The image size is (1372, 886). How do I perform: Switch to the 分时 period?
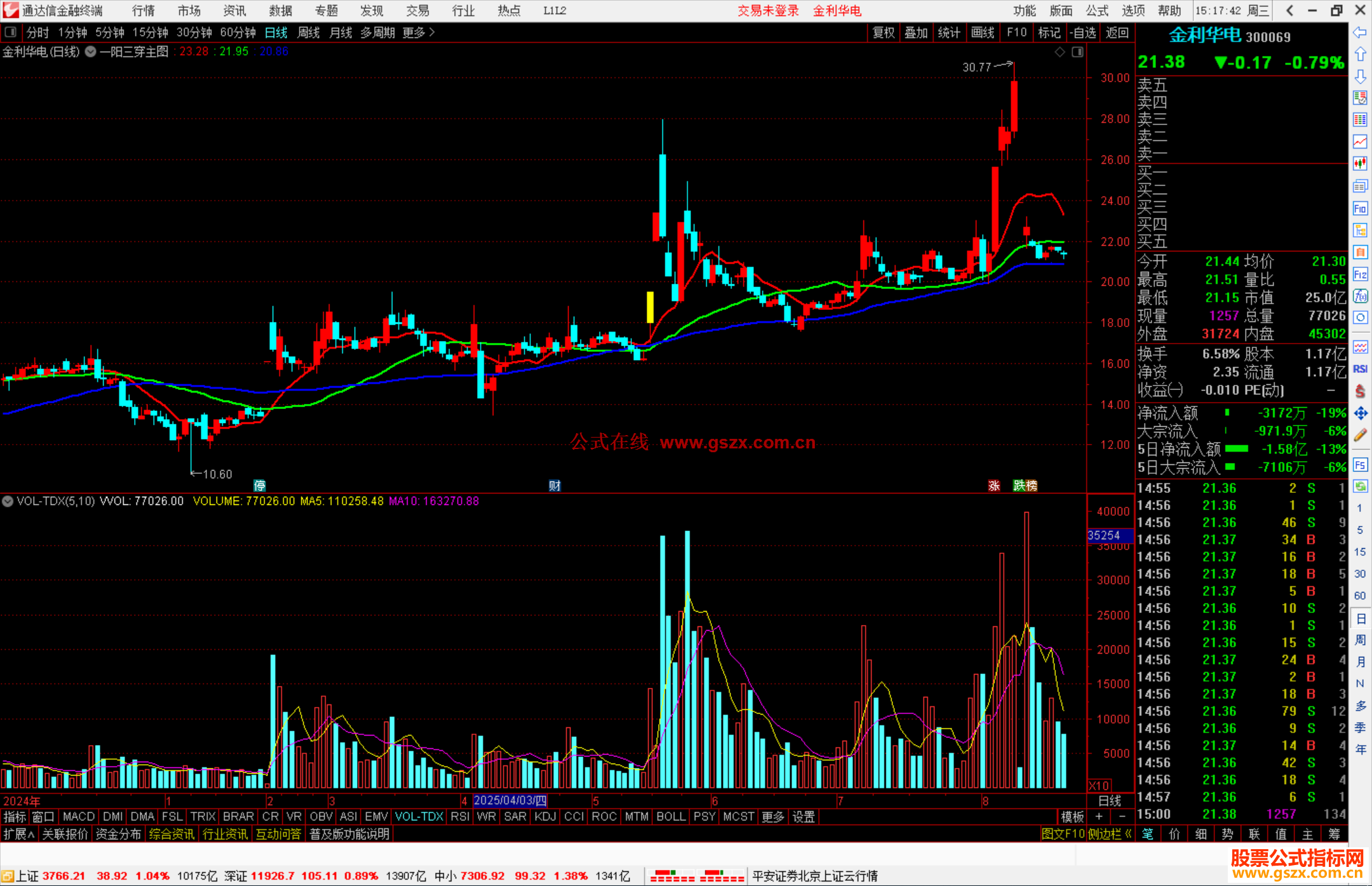(x=37, y=32)
